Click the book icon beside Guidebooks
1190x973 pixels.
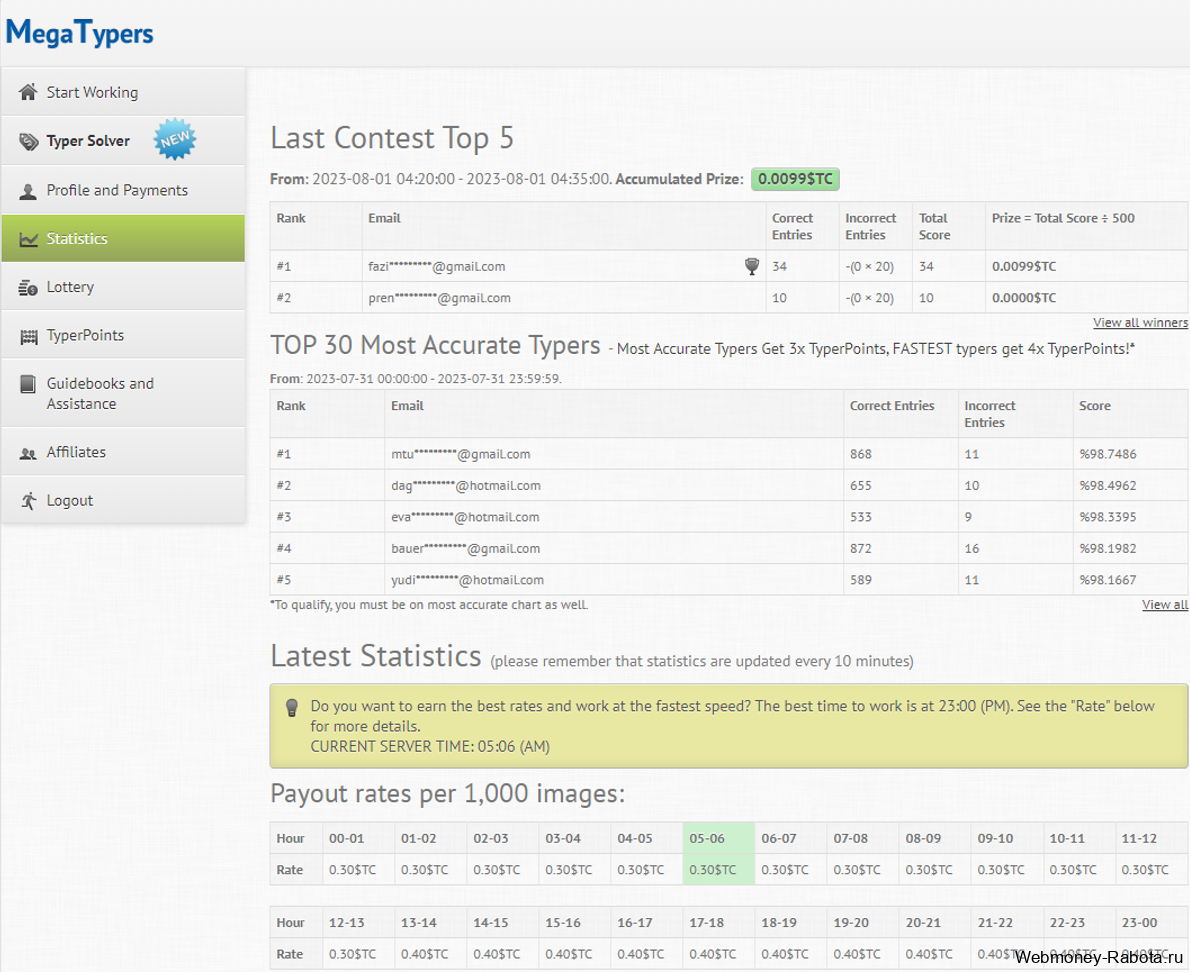coord(28,384)
